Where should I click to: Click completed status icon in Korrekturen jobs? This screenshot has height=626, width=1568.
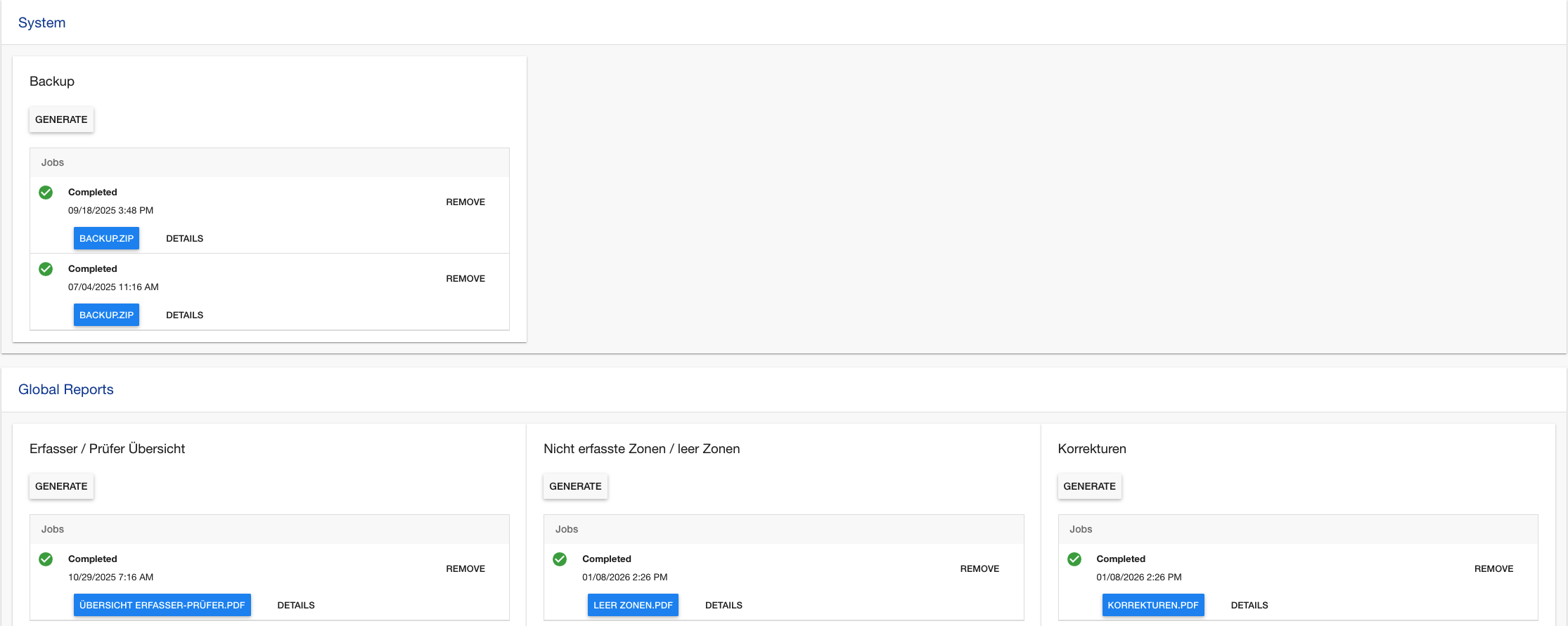pyautogui.click(x=1074, y=559)
